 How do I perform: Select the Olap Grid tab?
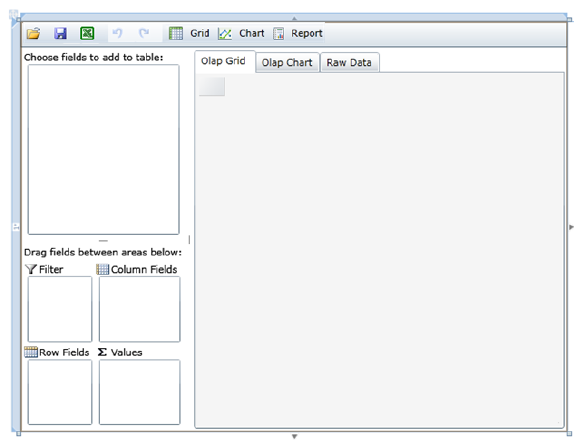(x=223, y=61)
